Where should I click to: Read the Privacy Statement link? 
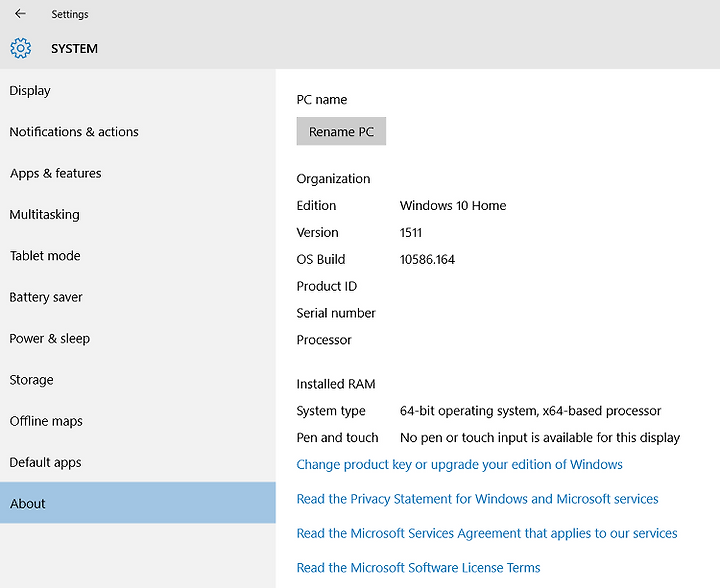pos(478,499)
